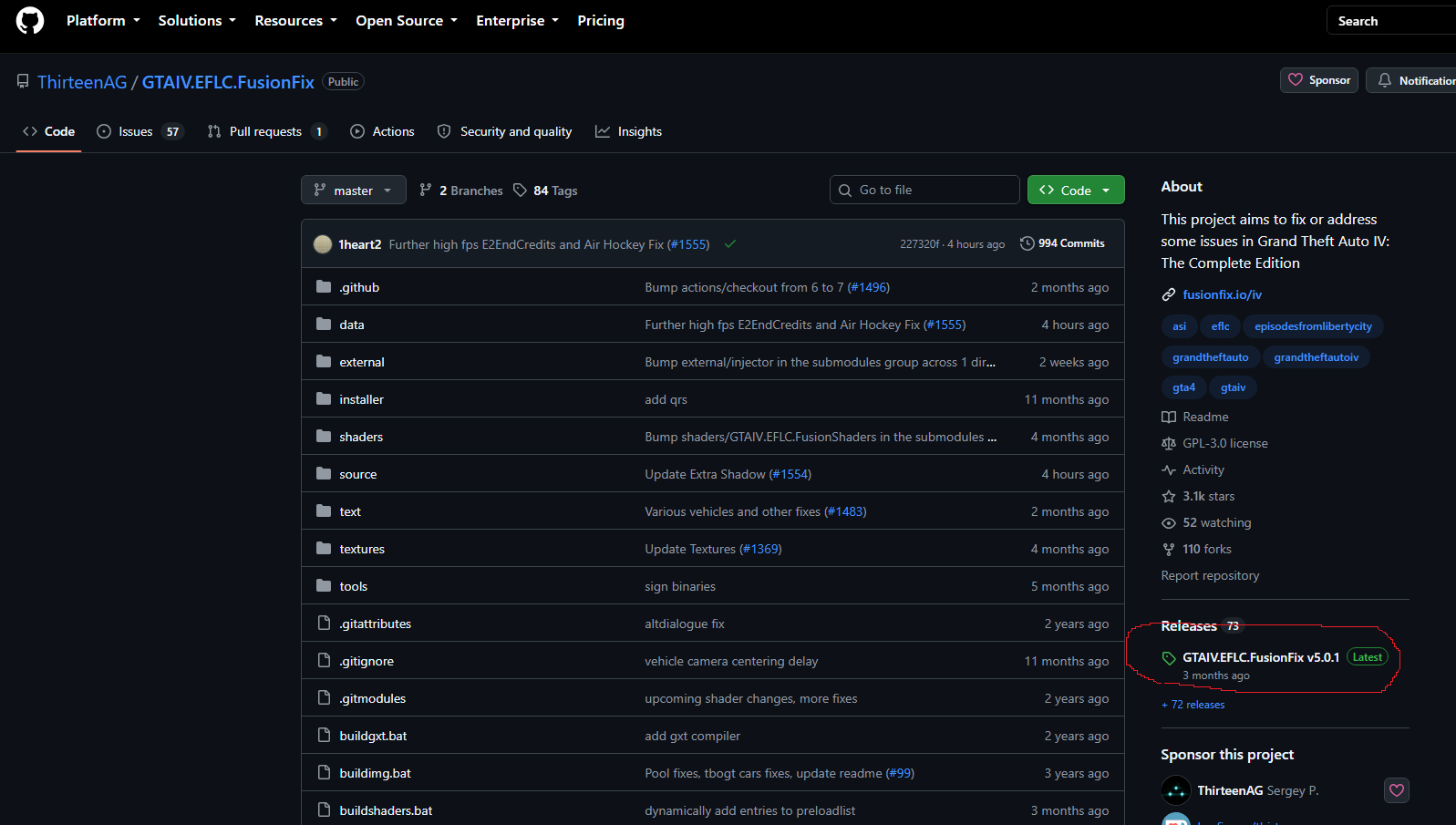Open the Insights tab
This screenshot has height=825, width=1456.
[628, 131]
